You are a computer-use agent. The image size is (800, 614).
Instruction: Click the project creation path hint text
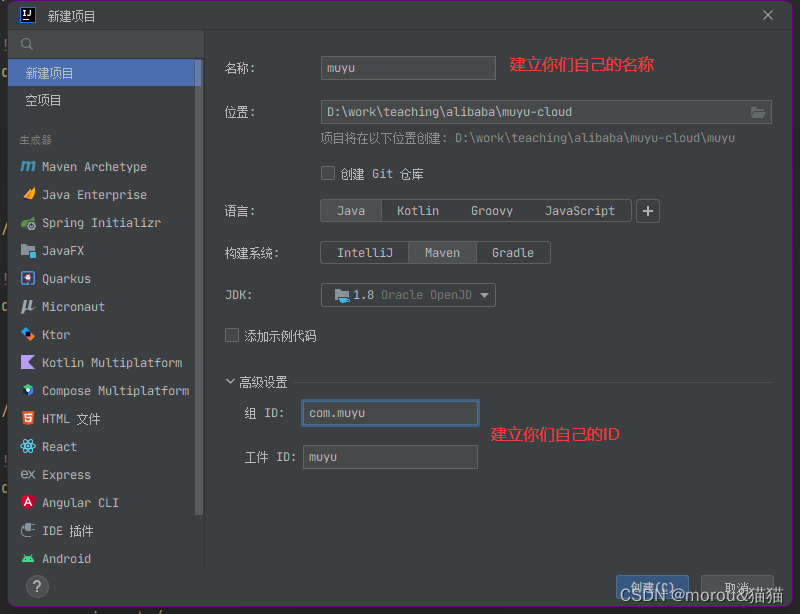tap(528, 138)
